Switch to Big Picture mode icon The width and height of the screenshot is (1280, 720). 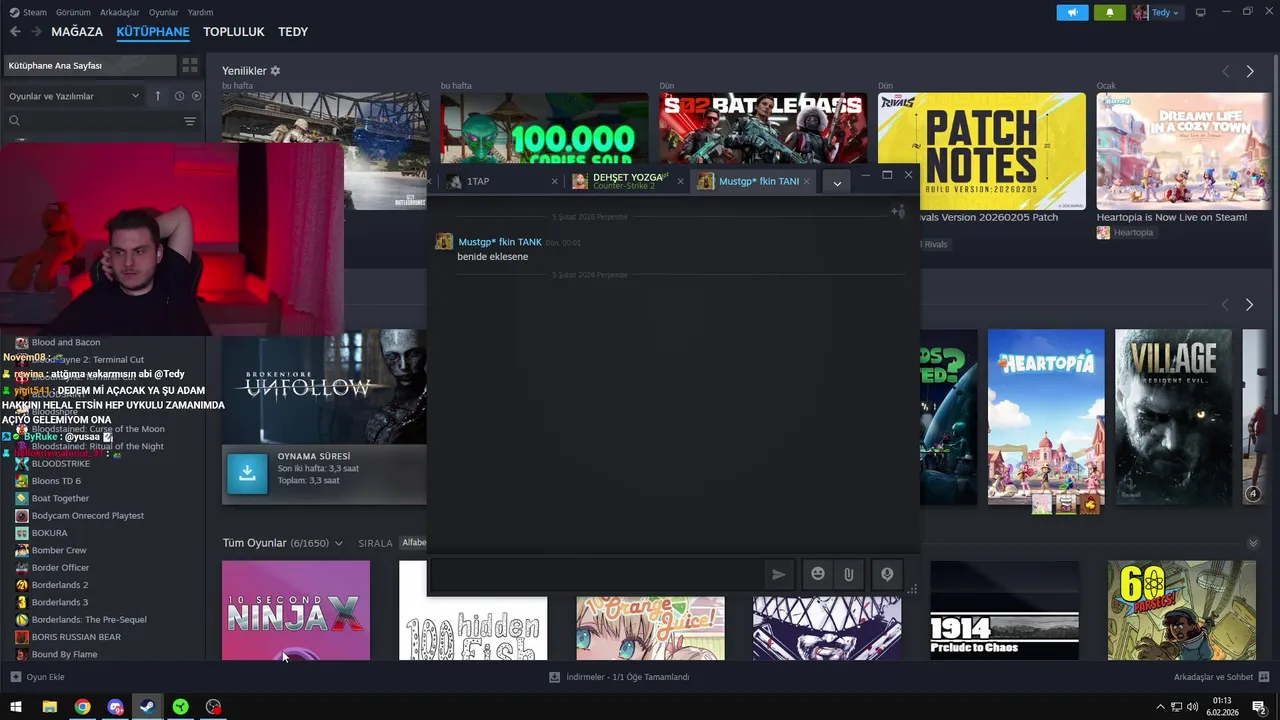pyautogui.click(x=1201, y=13)
